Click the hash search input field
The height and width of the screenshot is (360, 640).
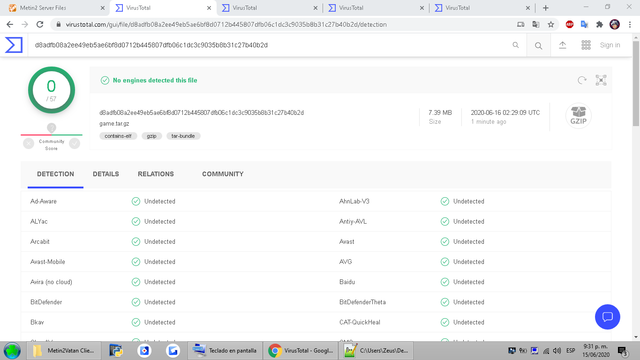coord(269,45)
